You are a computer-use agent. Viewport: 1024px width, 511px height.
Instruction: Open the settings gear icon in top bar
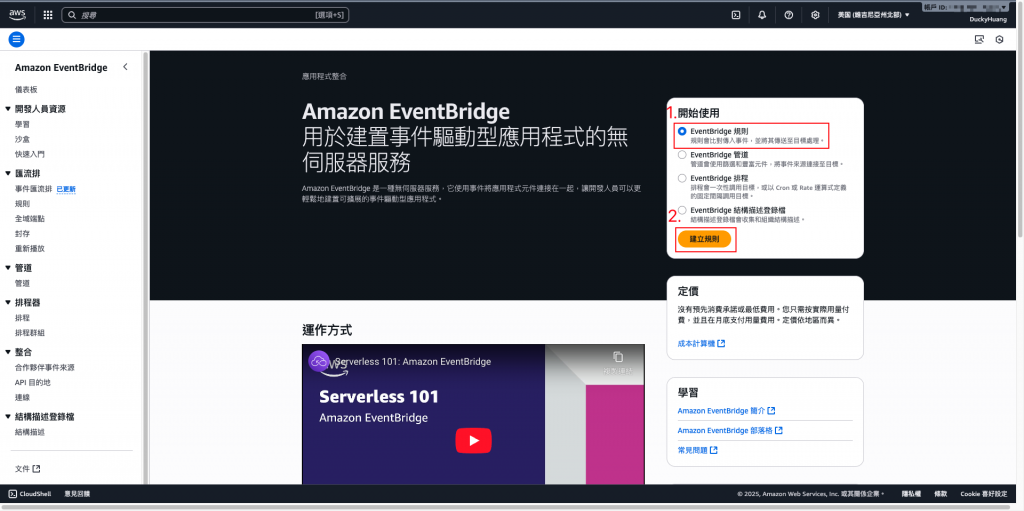pyautogui.click(x=815, y=15)
